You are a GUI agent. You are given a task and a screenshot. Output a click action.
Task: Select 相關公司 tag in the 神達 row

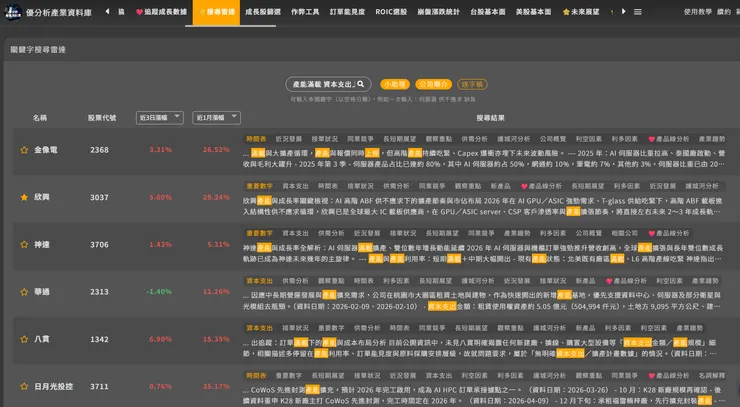(624, 233)
